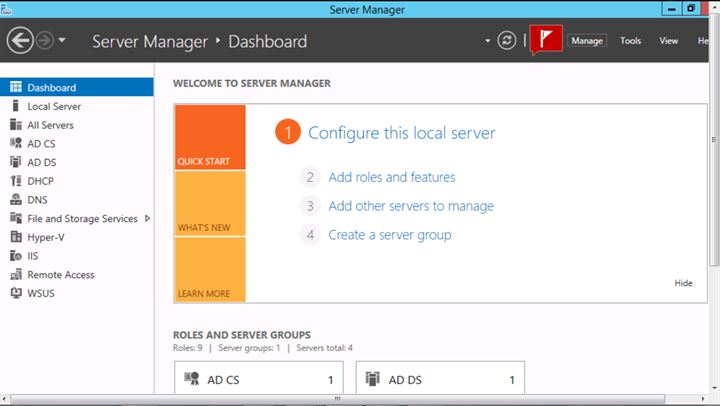This screenshot has height=406, width=720.
Task: Click the horizontal scrollbar at the bottom
Action: (x=340, y=398)
